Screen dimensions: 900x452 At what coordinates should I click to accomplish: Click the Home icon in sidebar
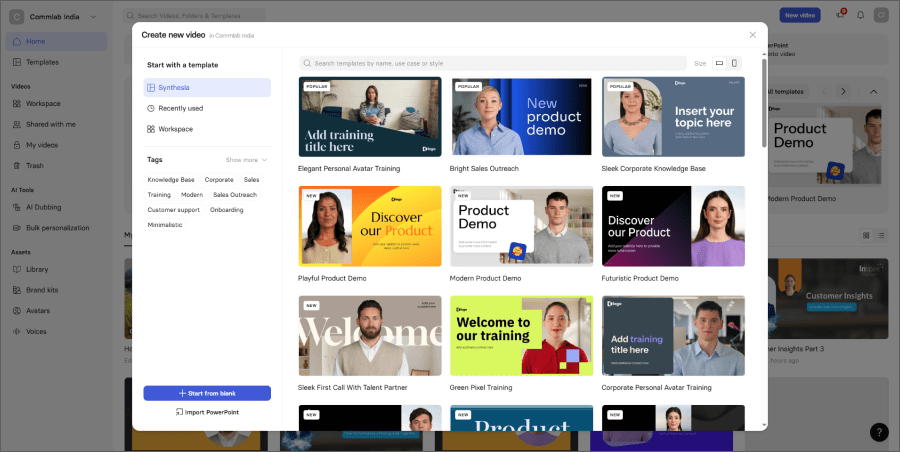click(17, 41)
